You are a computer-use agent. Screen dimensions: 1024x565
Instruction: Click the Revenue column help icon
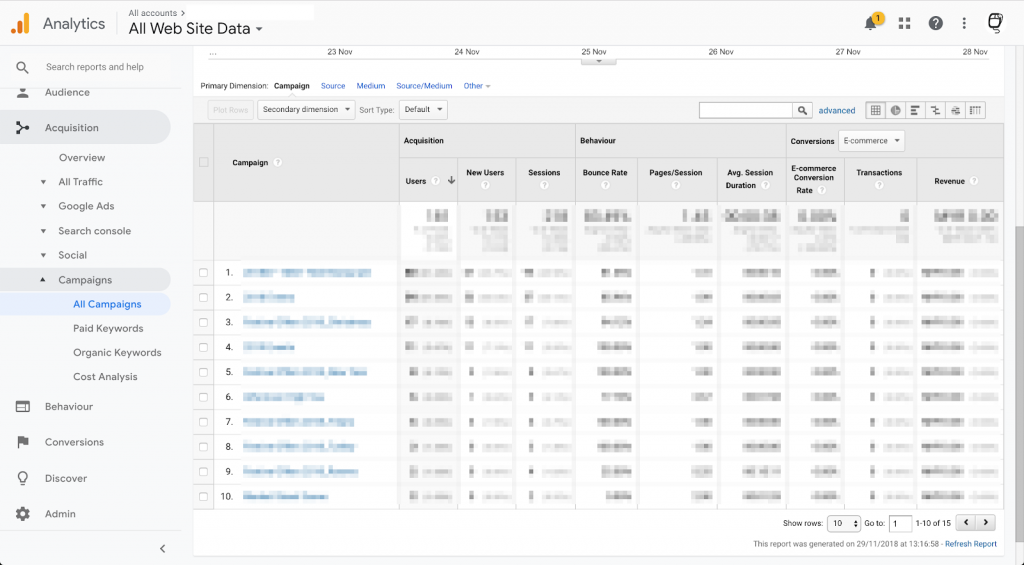pyautogui.click(x=974, y=181)
